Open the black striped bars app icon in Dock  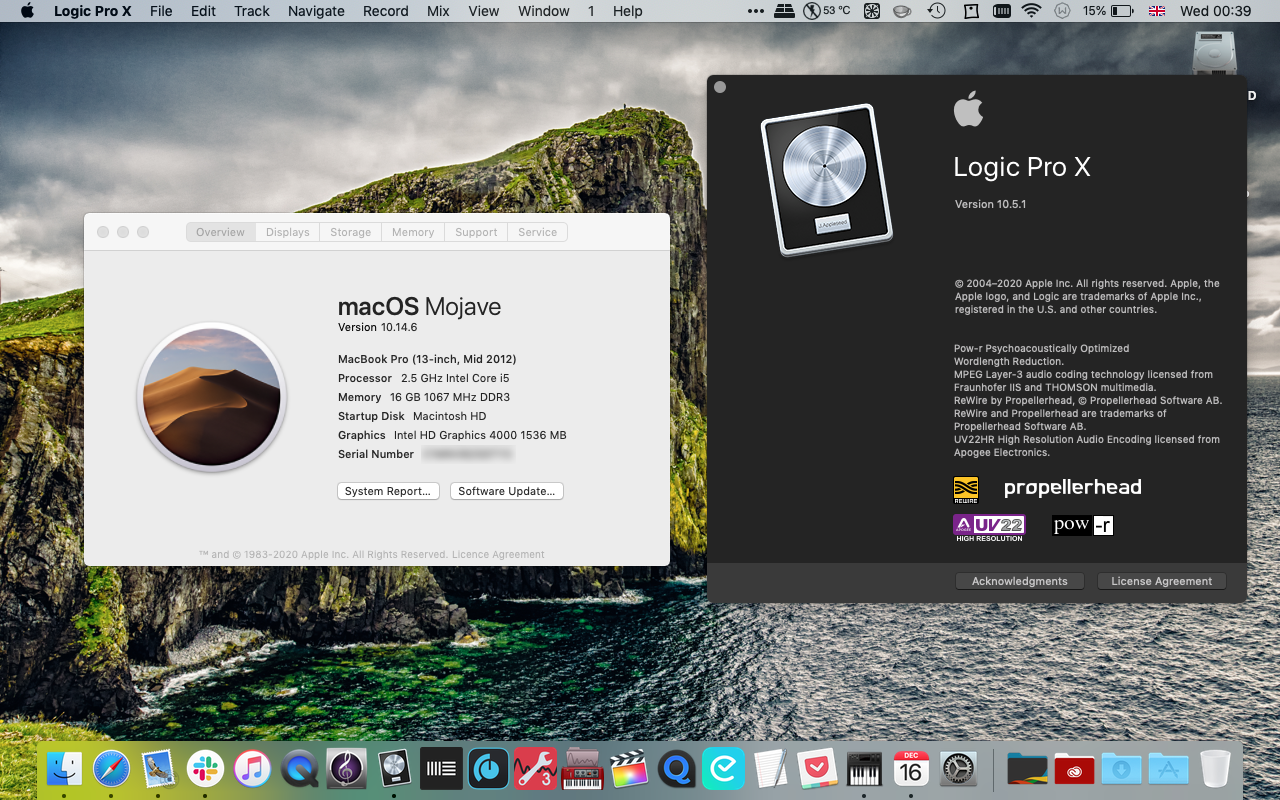point(441,769)
